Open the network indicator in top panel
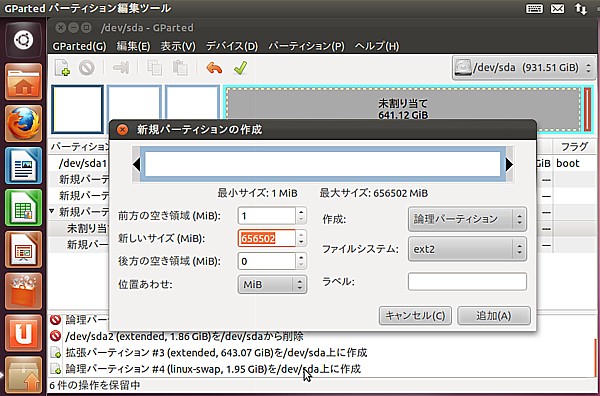This screenshot has height=396, width=600. point(580,9)
